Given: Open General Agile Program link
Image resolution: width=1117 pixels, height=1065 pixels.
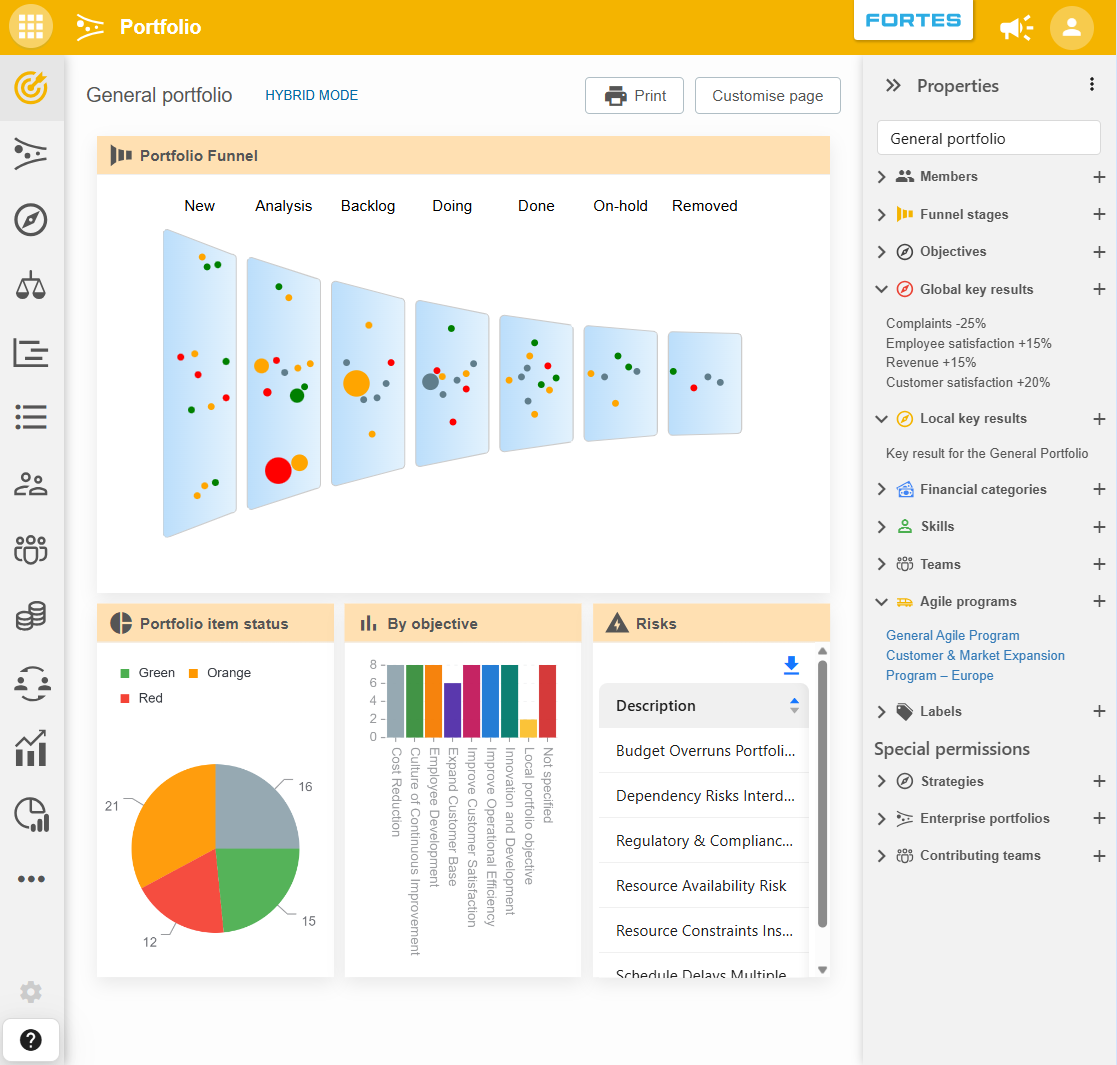Looking at the screenshot, I should click(952, 635).
